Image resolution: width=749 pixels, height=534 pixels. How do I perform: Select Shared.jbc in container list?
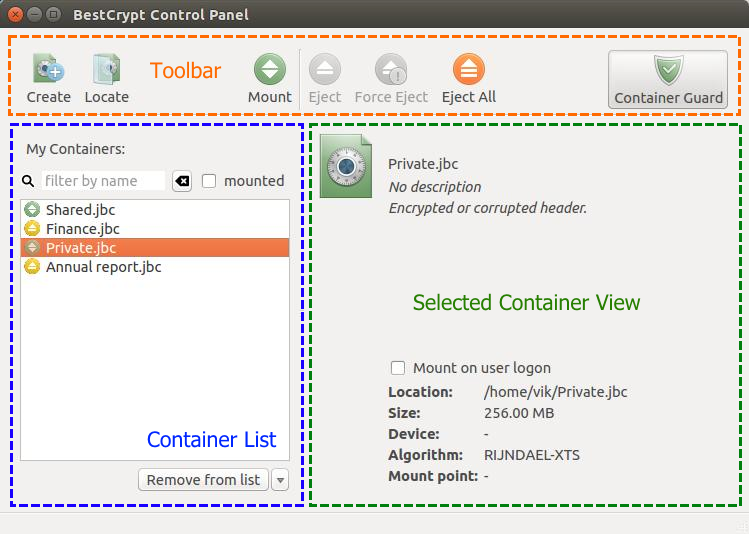[155, 210]
